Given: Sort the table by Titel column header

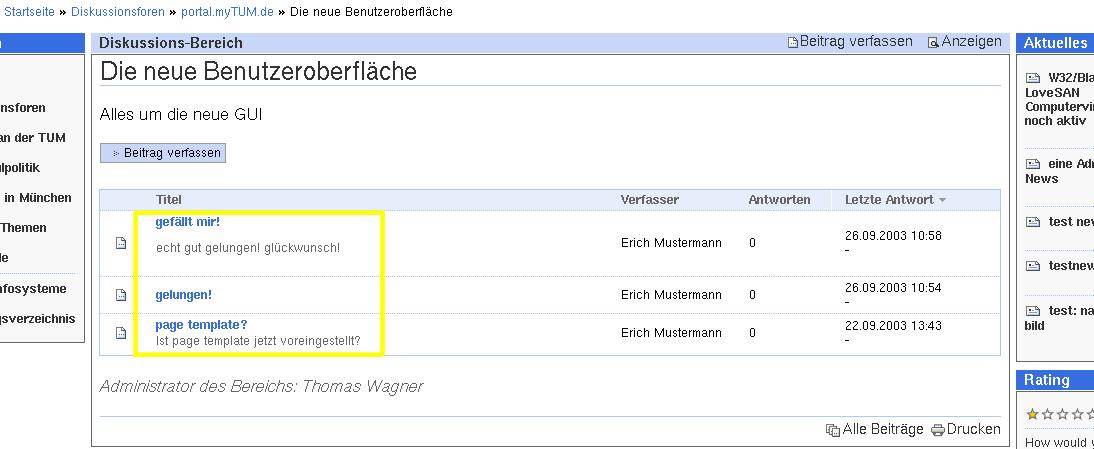Looking at the screenshot, I should click(169, 200).
